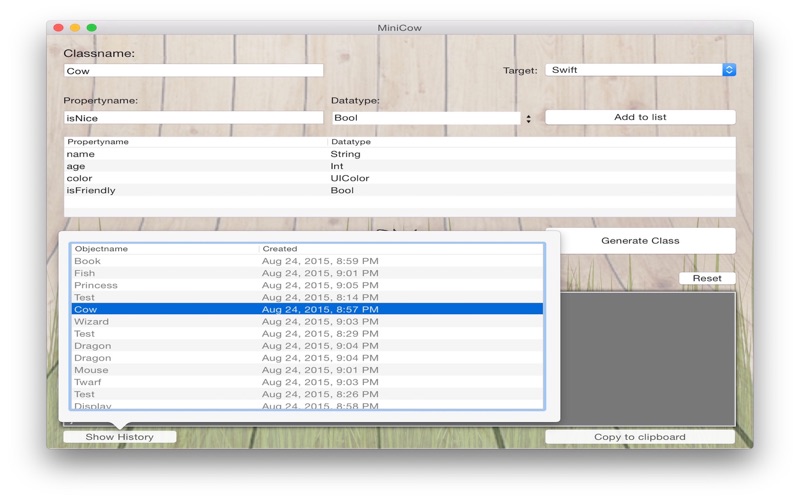The height and width of the screenshot is (500, 800).
Task: Click the Classname input field containing Cow
Action: point(193,70)
